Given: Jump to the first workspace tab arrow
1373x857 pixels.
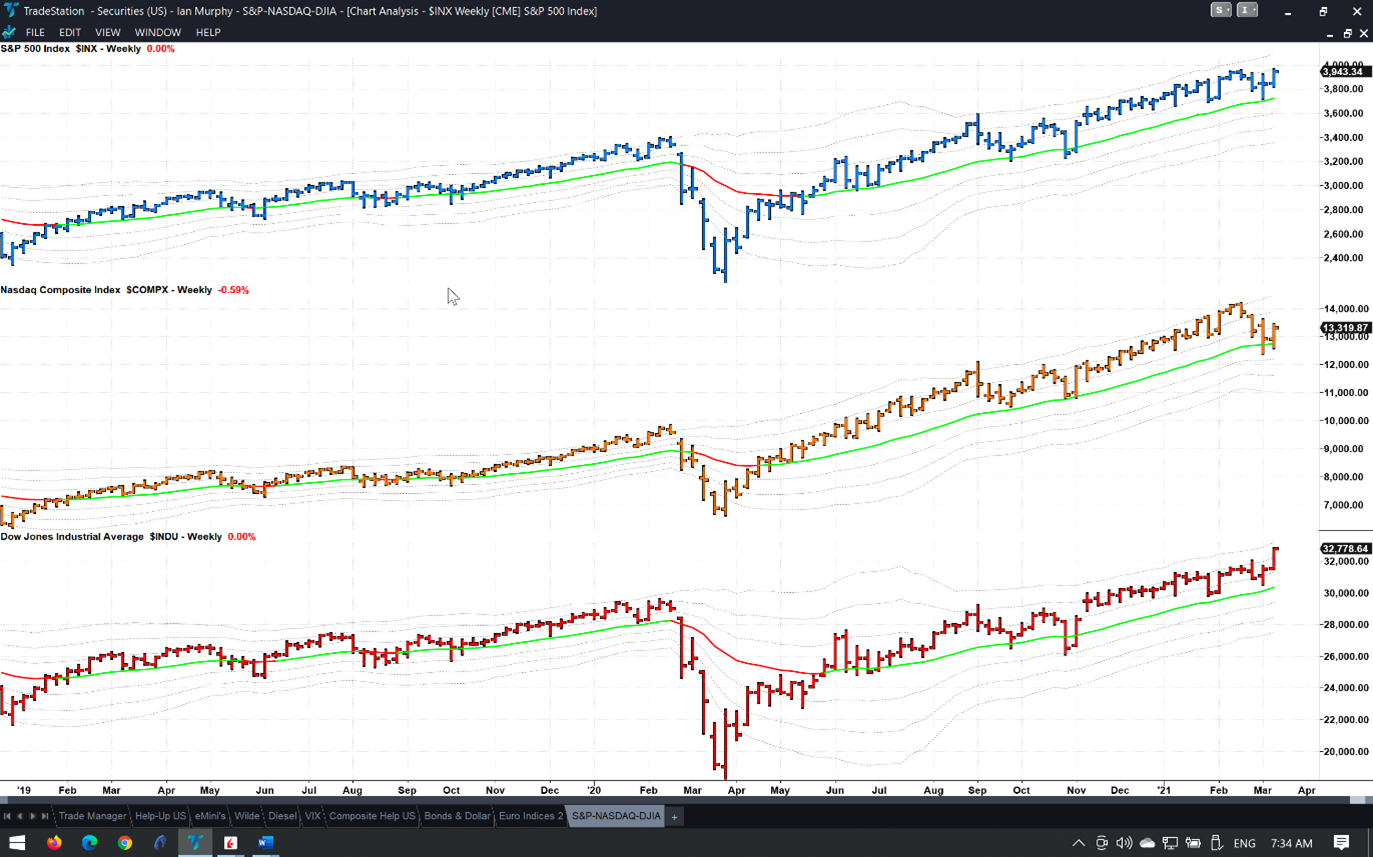Looking at the screenshot, I should [7, 816].
